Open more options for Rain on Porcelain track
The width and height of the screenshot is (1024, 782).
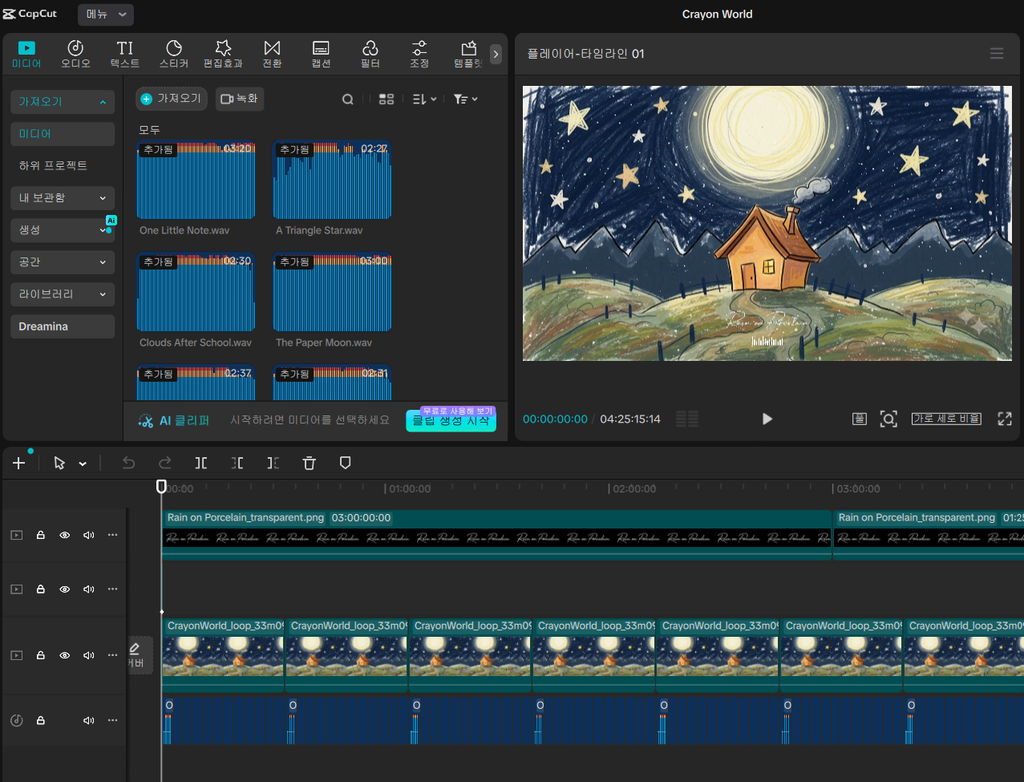(x=112, y=535)
